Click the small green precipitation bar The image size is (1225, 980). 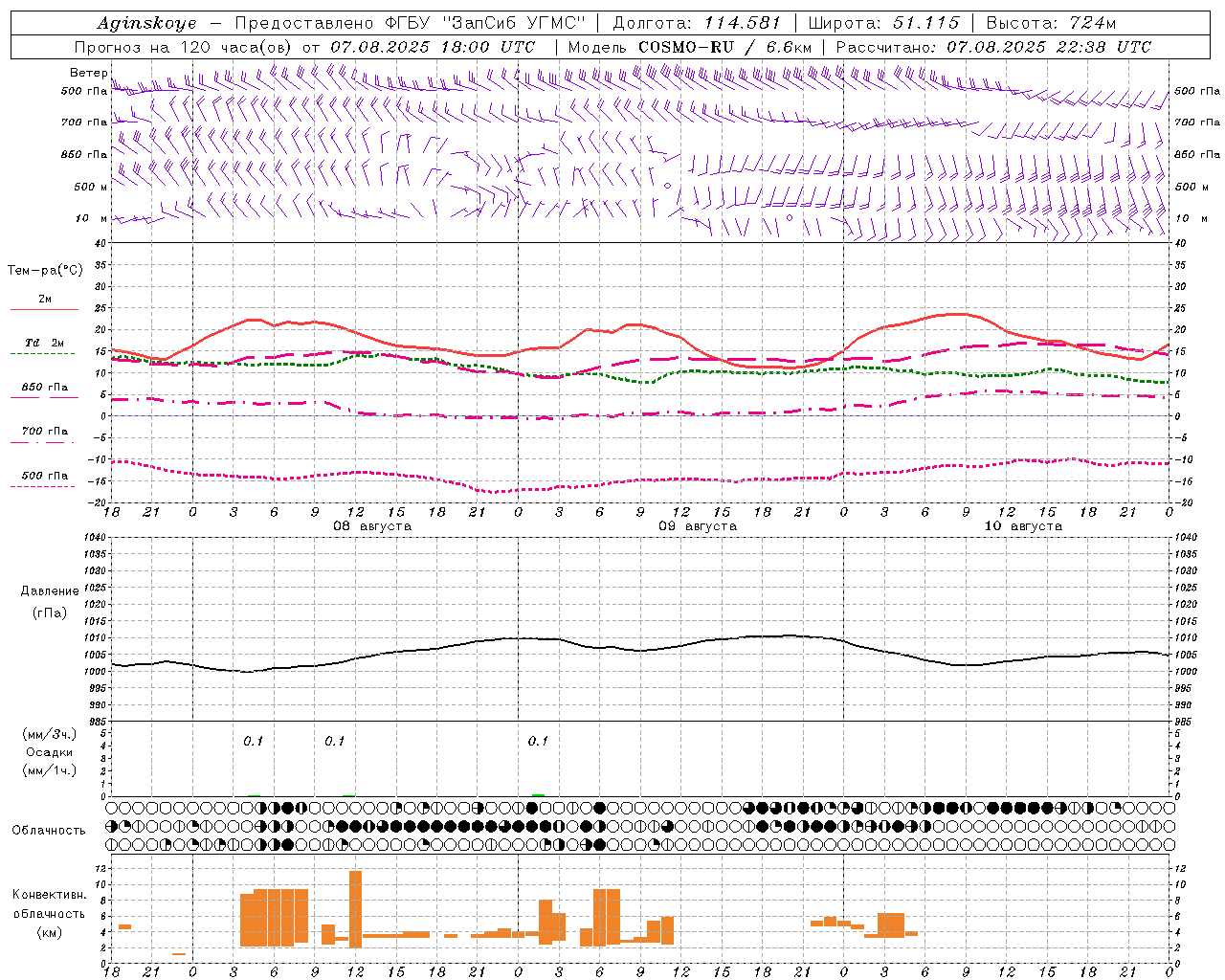pyautogui.click(x=538, y=794)
